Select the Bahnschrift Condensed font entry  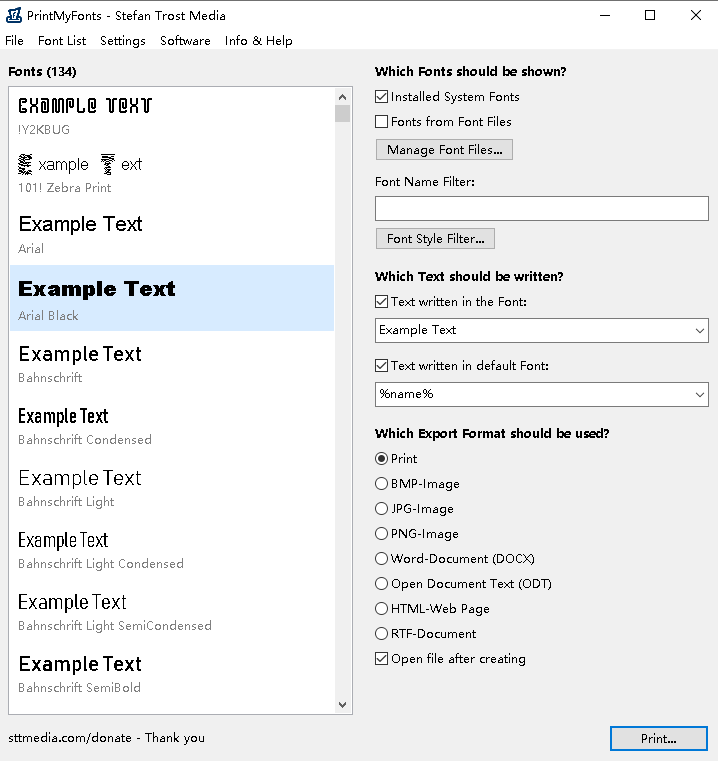(x=172, y=425)
